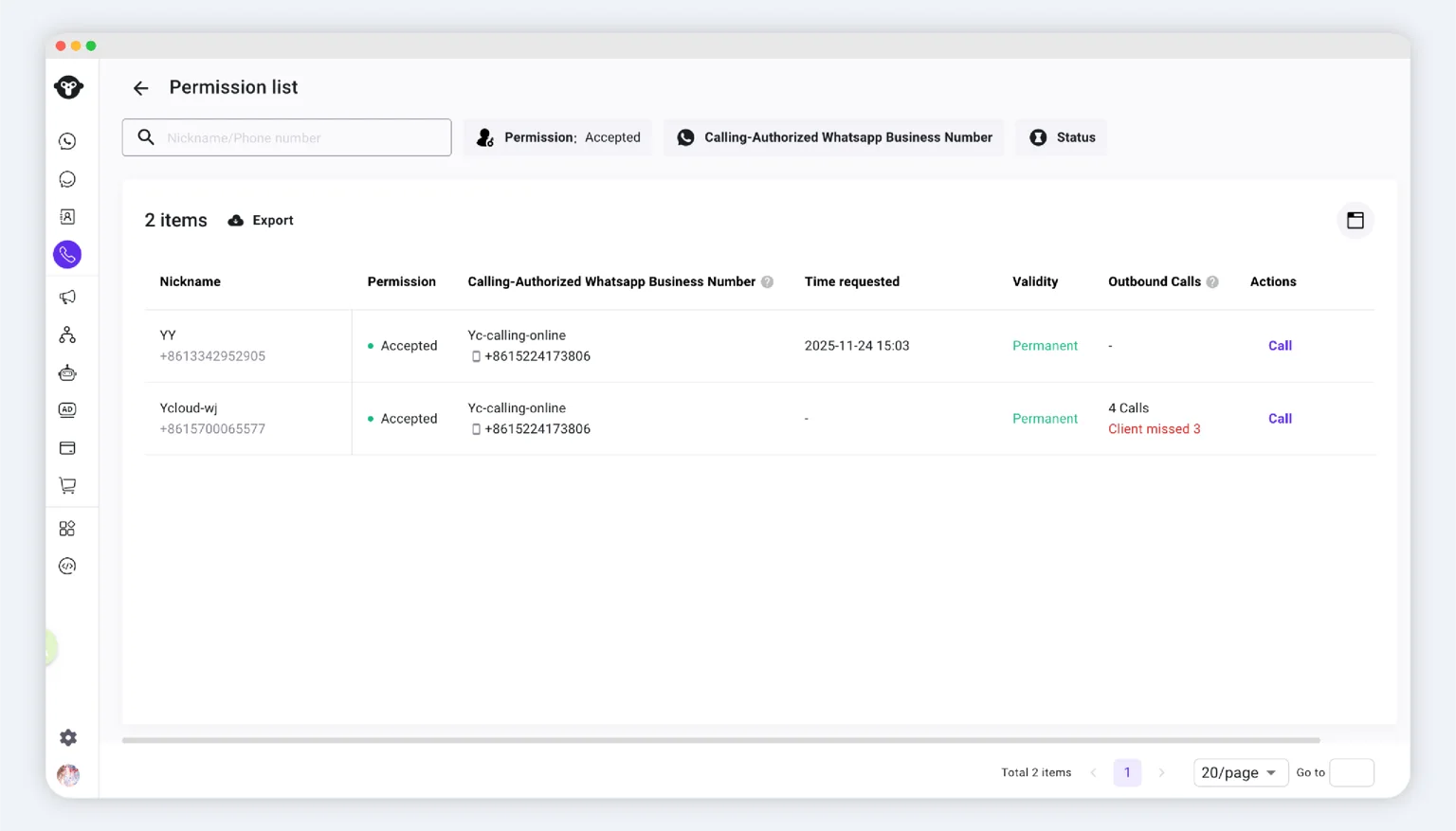Open the apps grid sidebar icon
Screen dimensions: 1456x831
(67, 529)
